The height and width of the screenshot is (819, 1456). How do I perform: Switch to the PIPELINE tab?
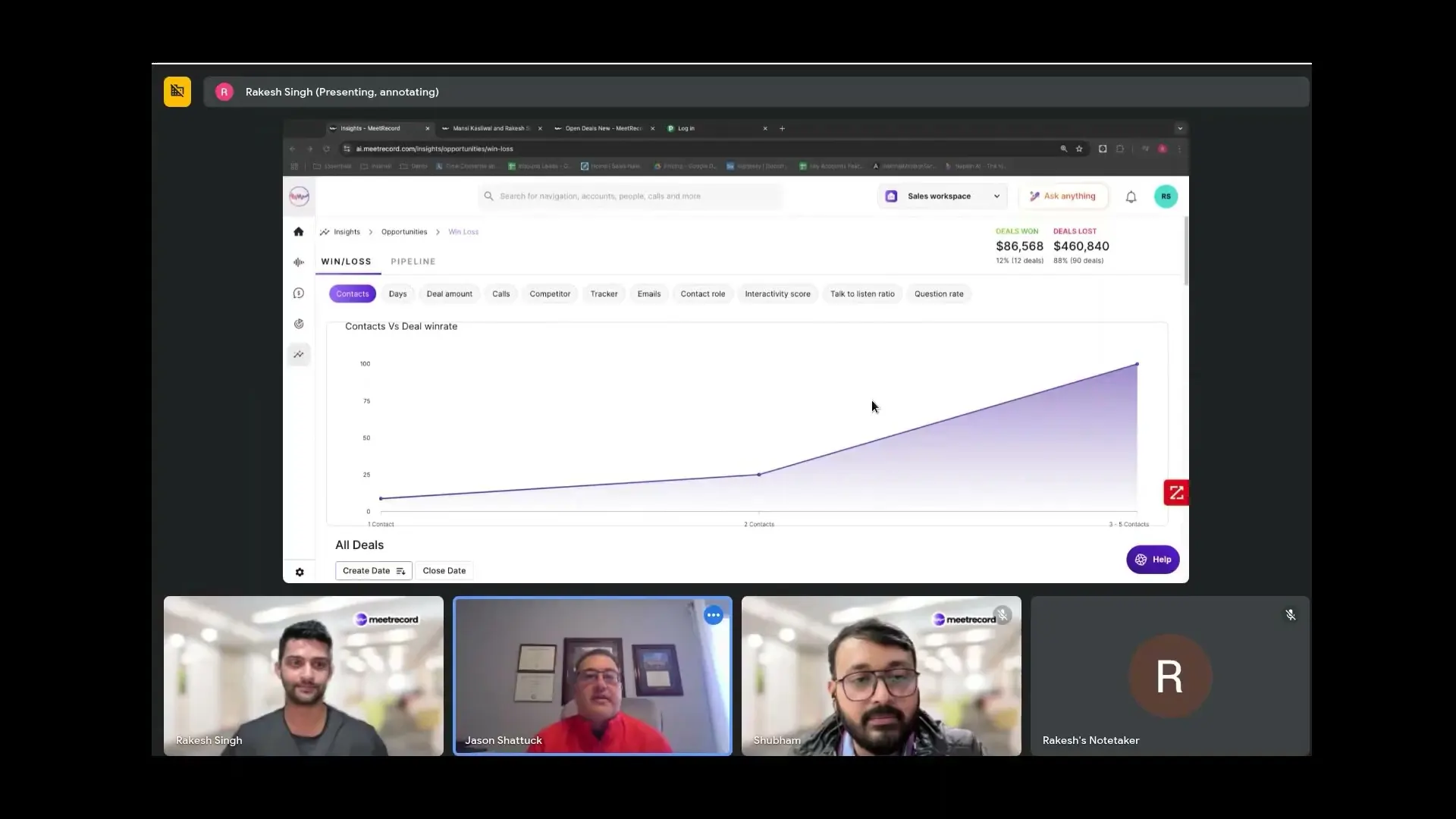(413, 262)
